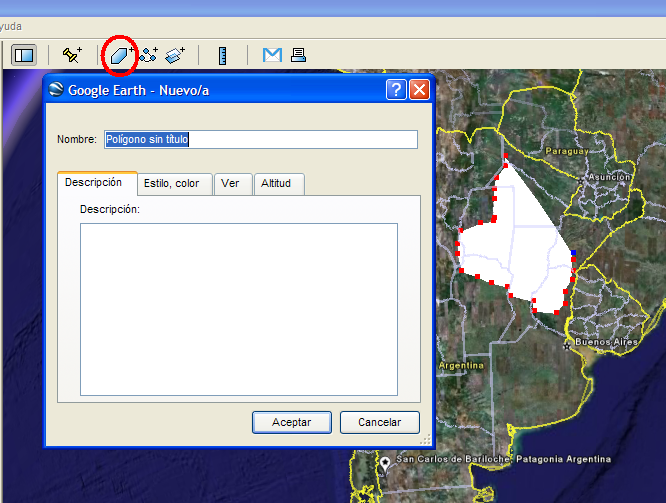Click the dialog resize grip corner
The width and height of the screenshot is (666, 503).
click(x=426, y=439)
